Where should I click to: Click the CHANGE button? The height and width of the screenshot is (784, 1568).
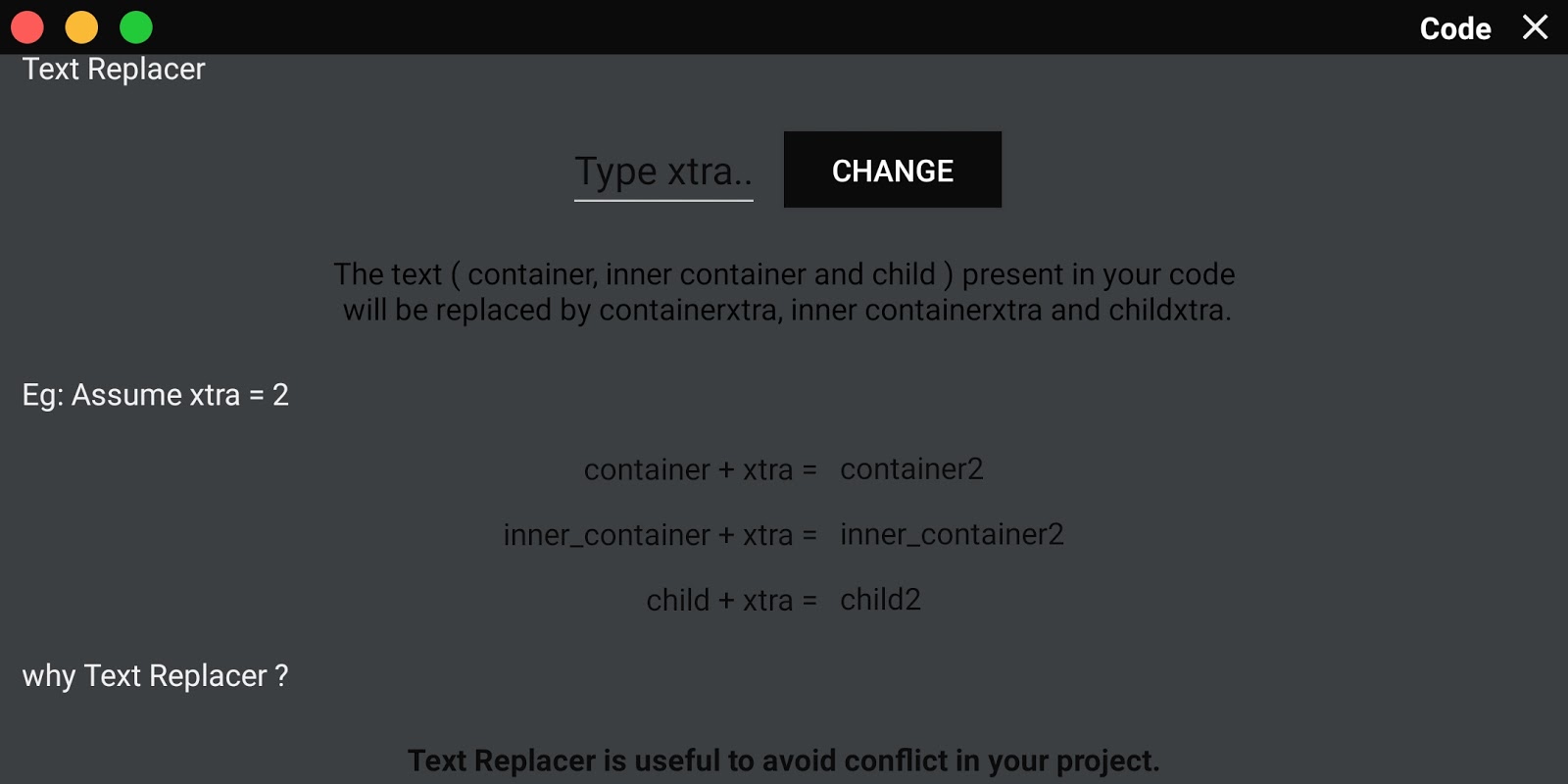coord(892,170)
